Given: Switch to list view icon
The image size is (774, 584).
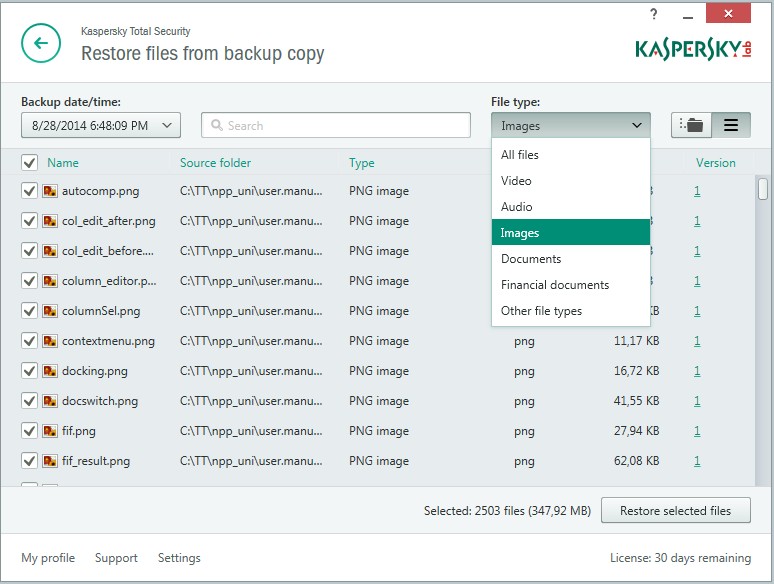Looking at the screenshot, I should 731,125.
